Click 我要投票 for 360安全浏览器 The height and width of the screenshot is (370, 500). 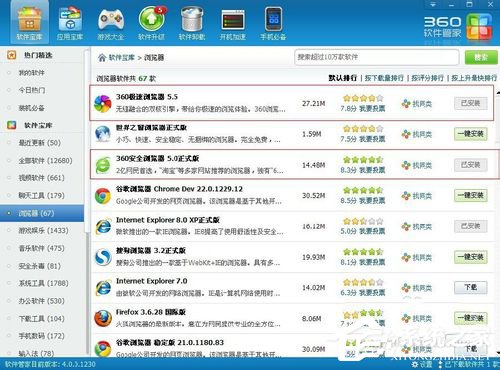pyautogui.click(x=372, y=170)
